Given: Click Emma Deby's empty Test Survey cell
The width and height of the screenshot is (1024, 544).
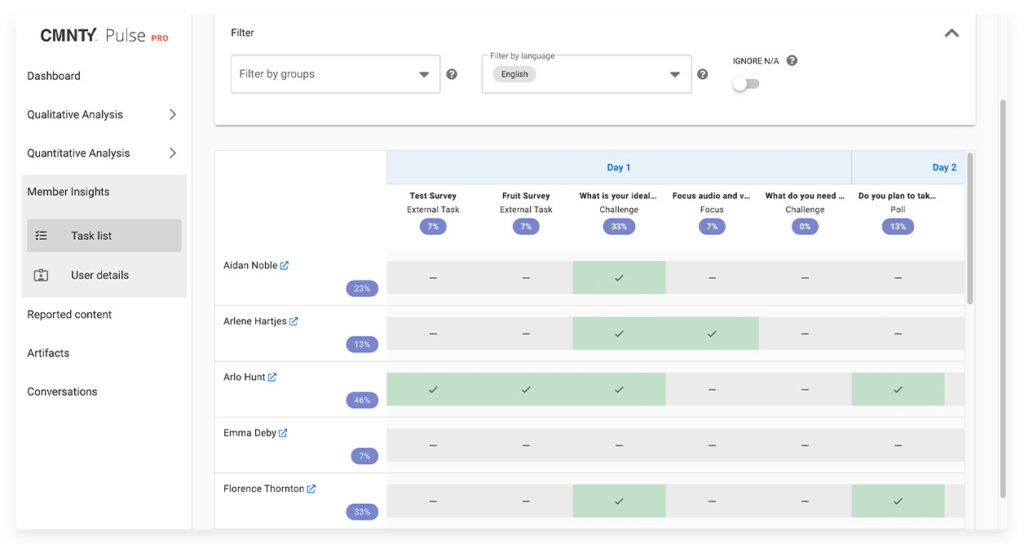Looking at the screenshot, I should (433, 445).
